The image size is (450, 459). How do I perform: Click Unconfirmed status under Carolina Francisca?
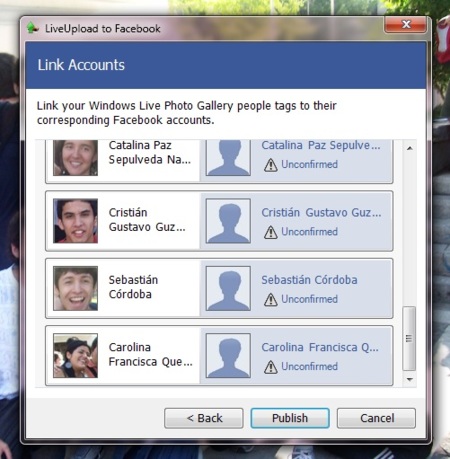click(x=309, y=366)
